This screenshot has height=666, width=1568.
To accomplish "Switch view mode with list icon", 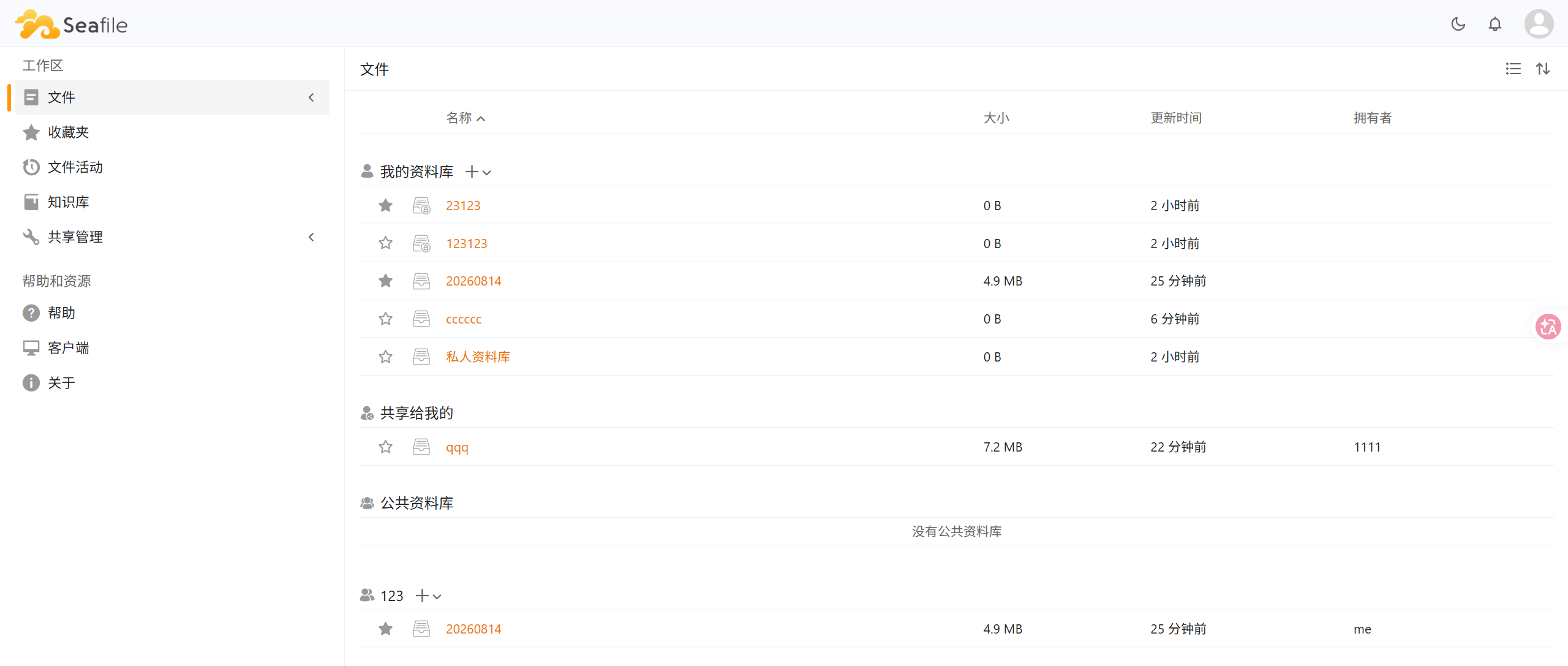I will [1513, 69].
